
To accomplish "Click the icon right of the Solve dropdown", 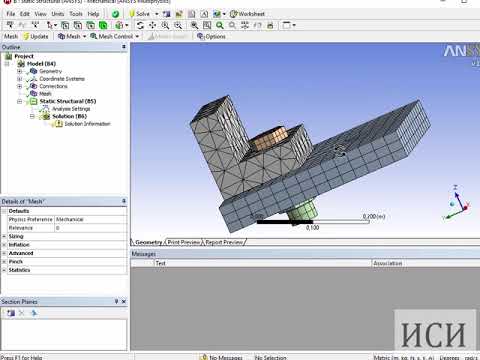I will (166, 14).
